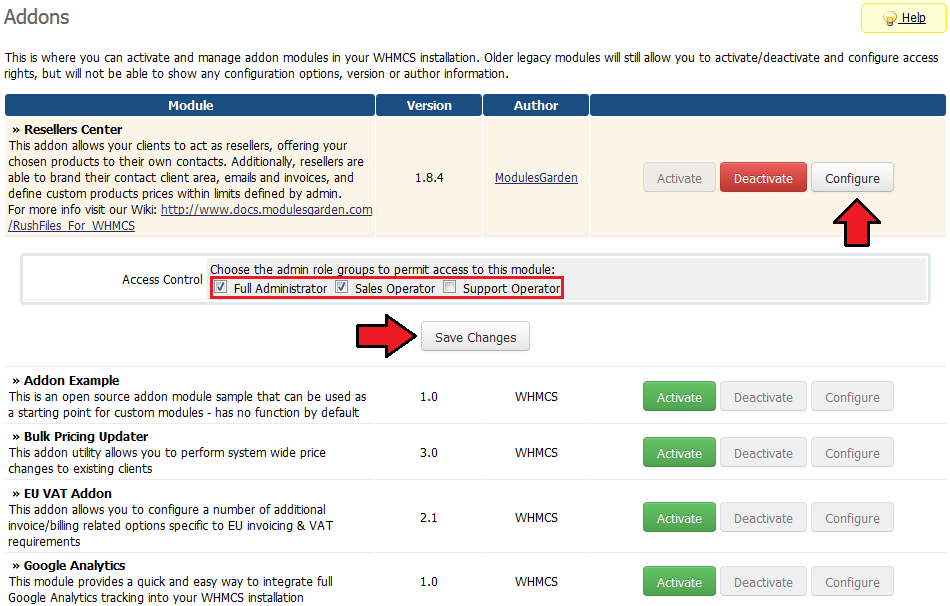This screenshot has width=950, height=606.
Task: Open the ModulesGarden author link
Action: (536, 178)
